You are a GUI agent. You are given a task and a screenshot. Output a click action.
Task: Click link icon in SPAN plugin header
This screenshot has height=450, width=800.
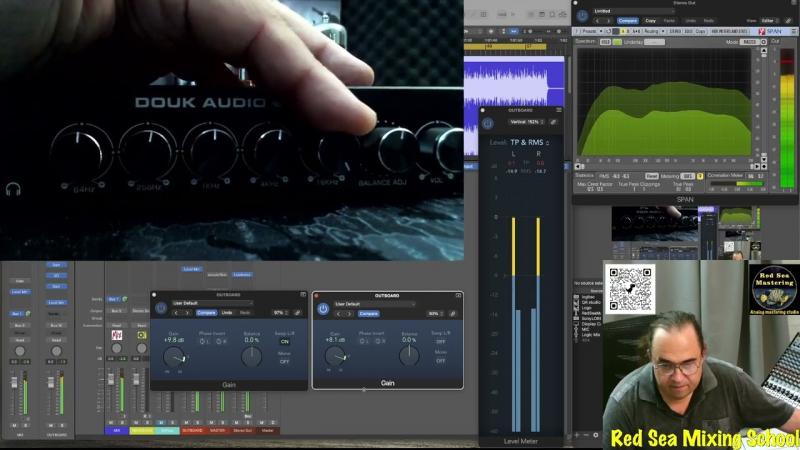[x=788, y=21]
